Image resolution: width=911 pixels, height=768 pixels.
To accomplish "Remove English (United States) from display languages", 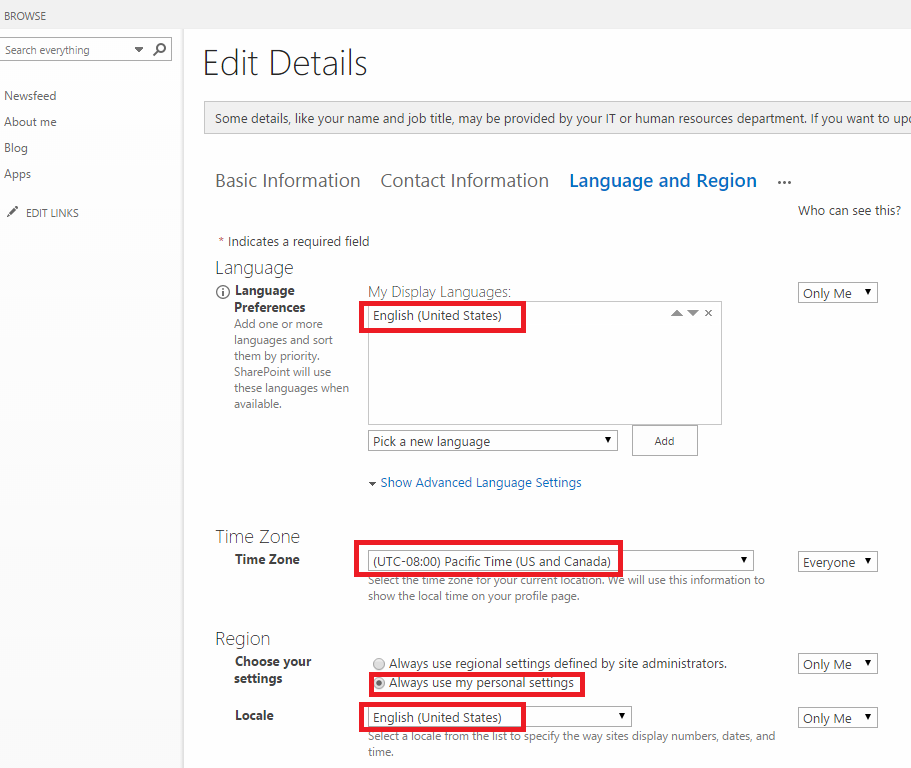I will (x=708, y=313).
